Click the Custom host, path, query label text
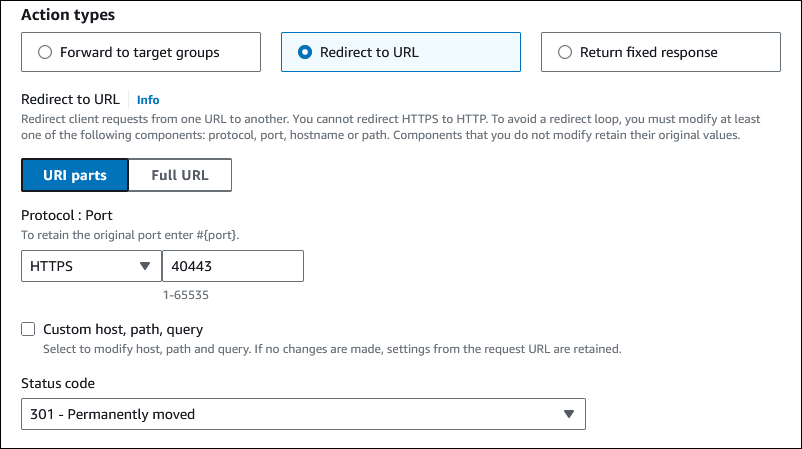This screenshot has height=449, width=802. (x=123, y=329)
